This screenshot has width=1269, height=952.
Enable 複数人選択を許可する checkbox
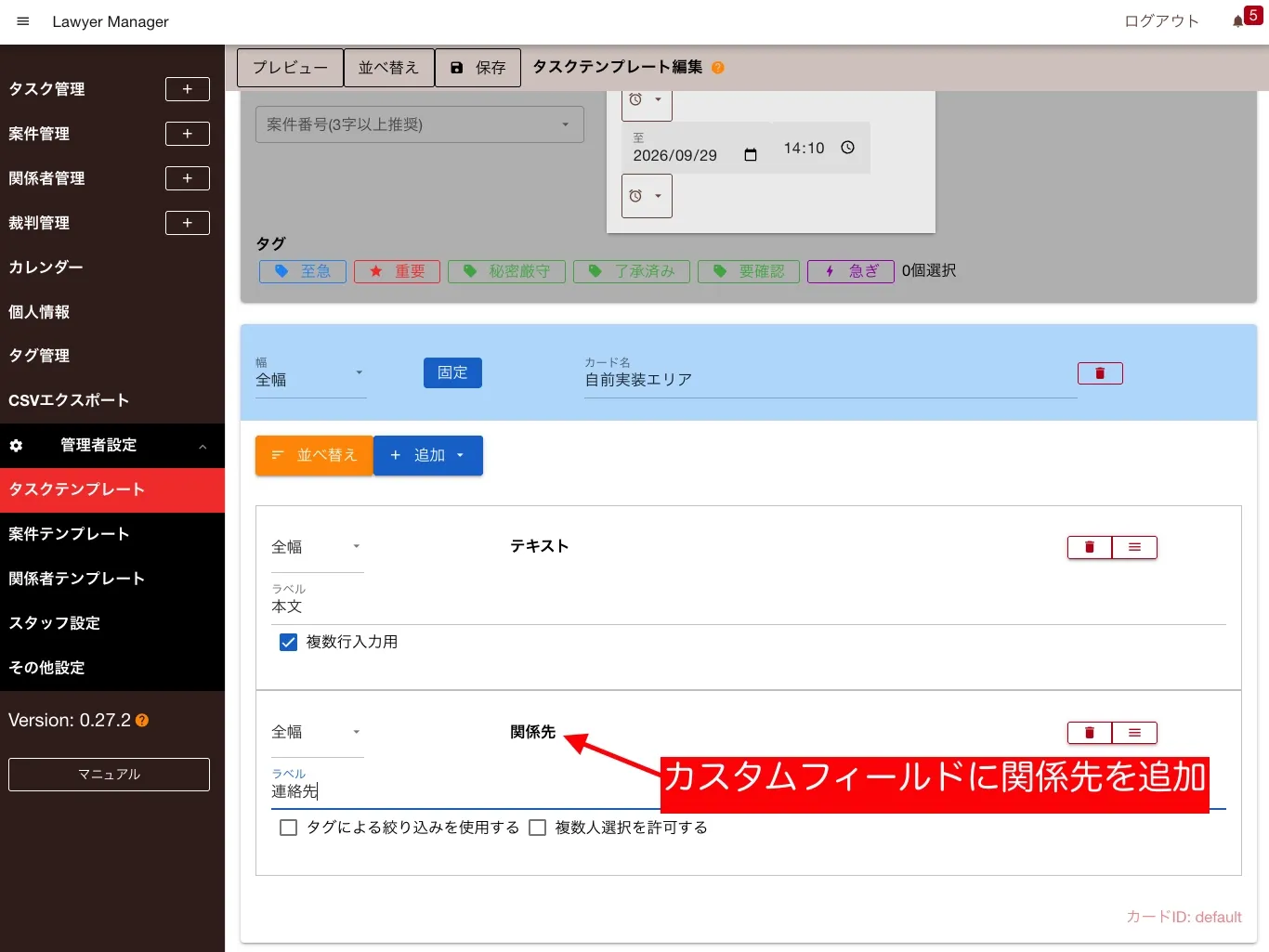(x=537, y=828)
